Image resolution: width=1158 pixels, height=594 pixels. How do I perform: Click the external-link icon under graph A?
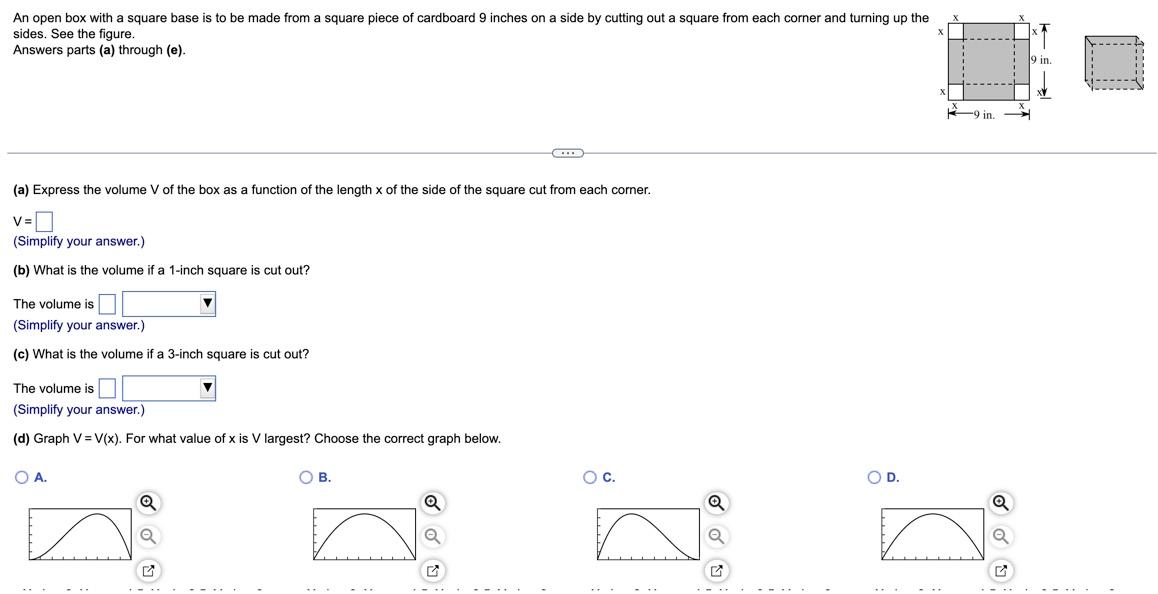(x=147, y=568)
